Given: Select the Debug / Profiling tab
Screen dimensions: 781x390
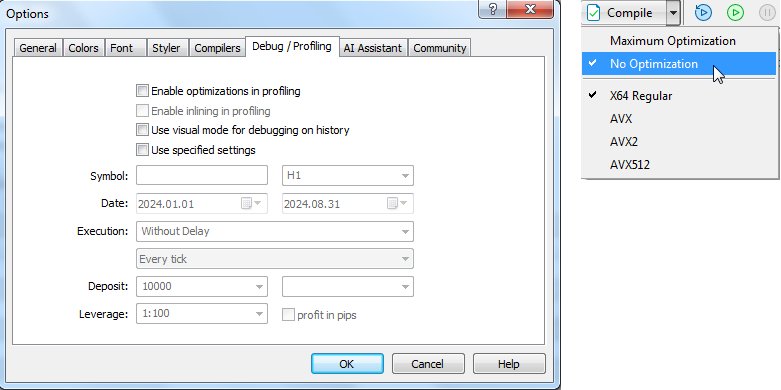Looking at the screenshot, I should pyautogui.click(x=292, y=46).
